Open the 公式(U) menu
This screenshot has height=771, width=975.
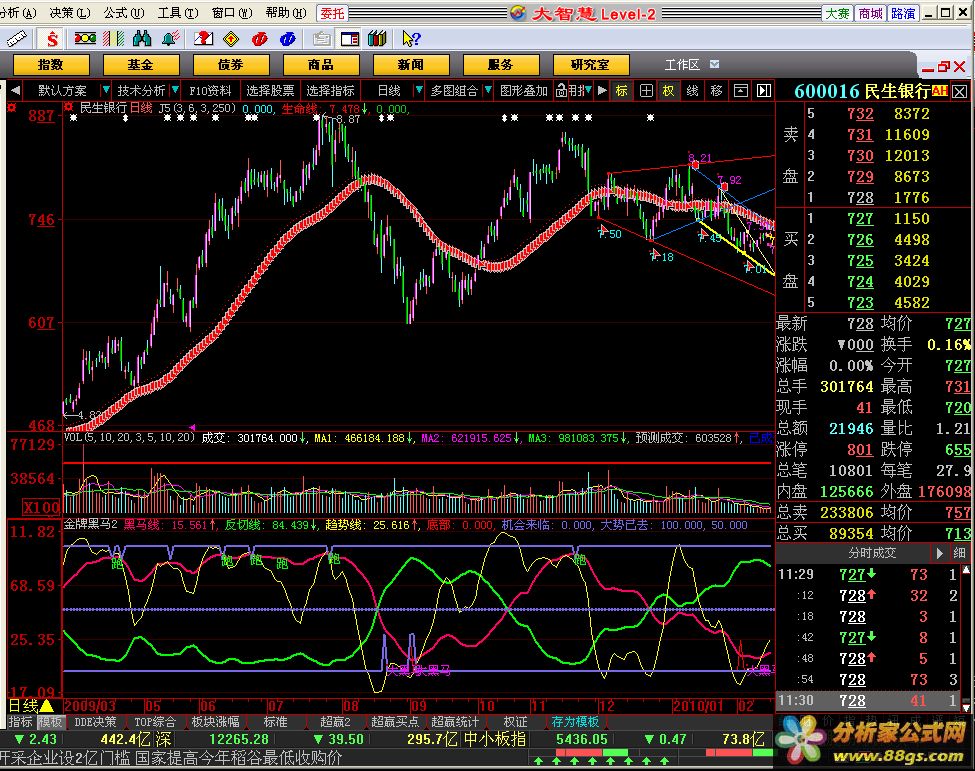click(x=124, y=12)
